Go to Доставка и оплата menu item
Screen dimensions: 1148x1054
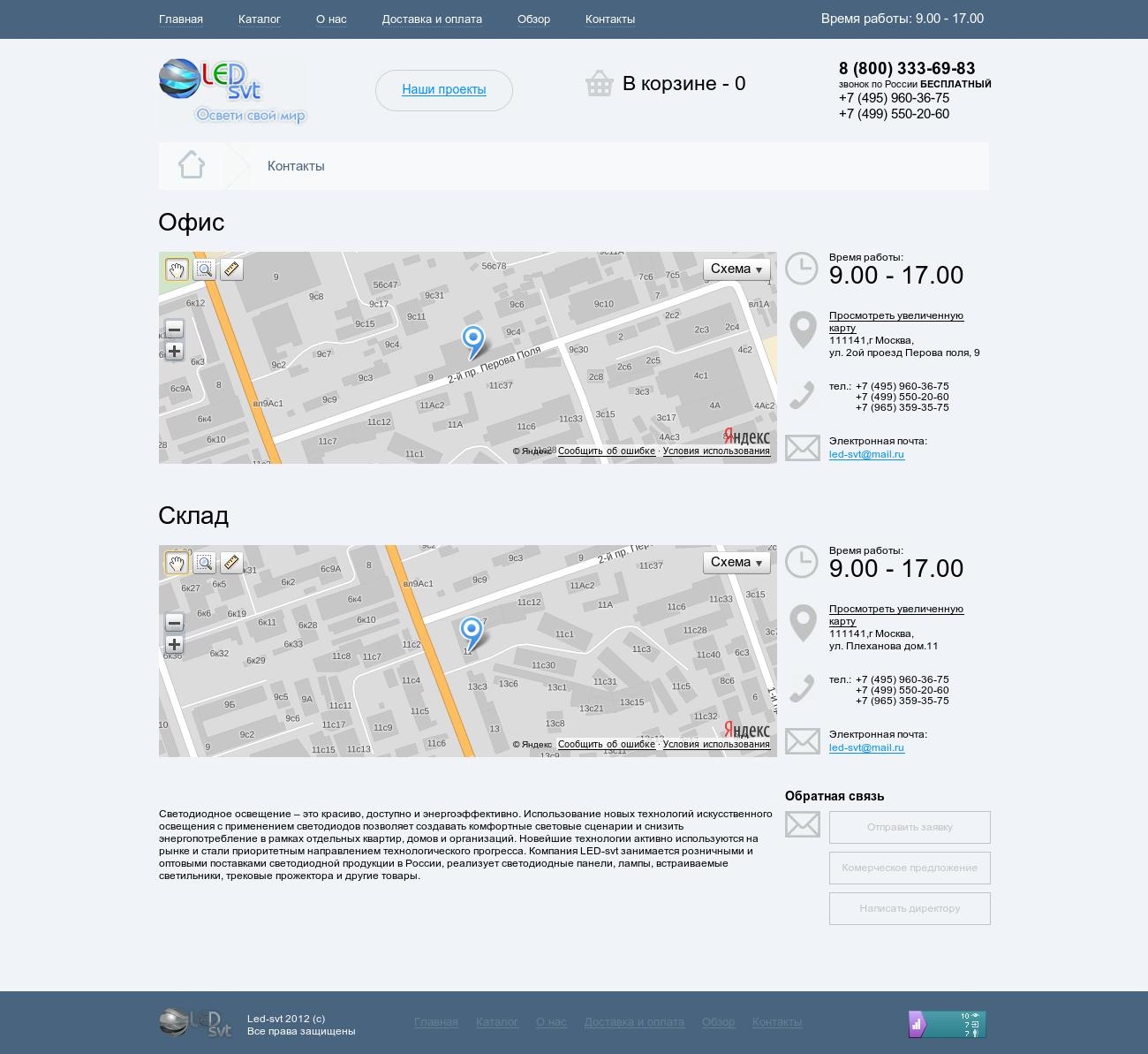432,19
